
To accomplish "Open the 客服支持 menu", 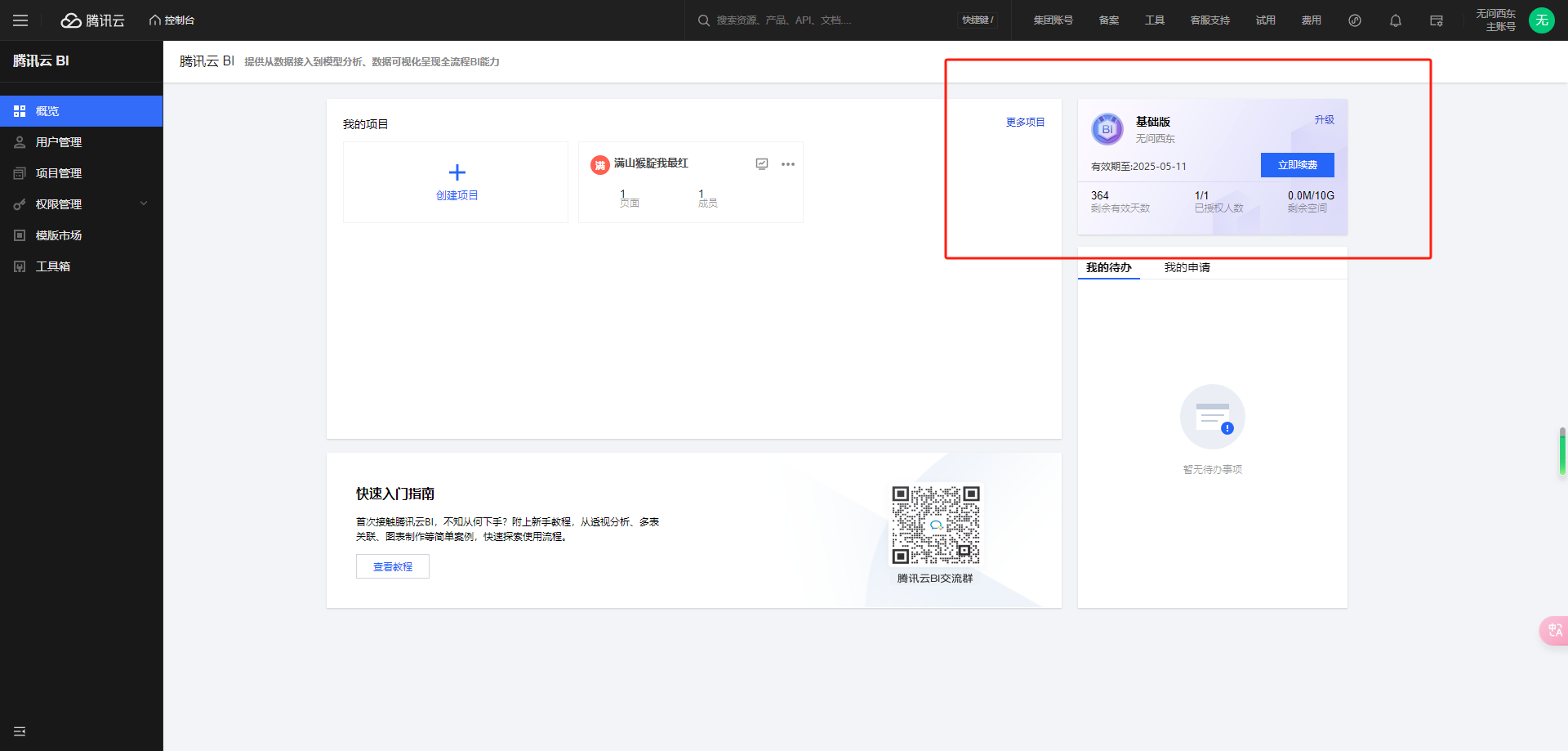I will [1210, 20].
